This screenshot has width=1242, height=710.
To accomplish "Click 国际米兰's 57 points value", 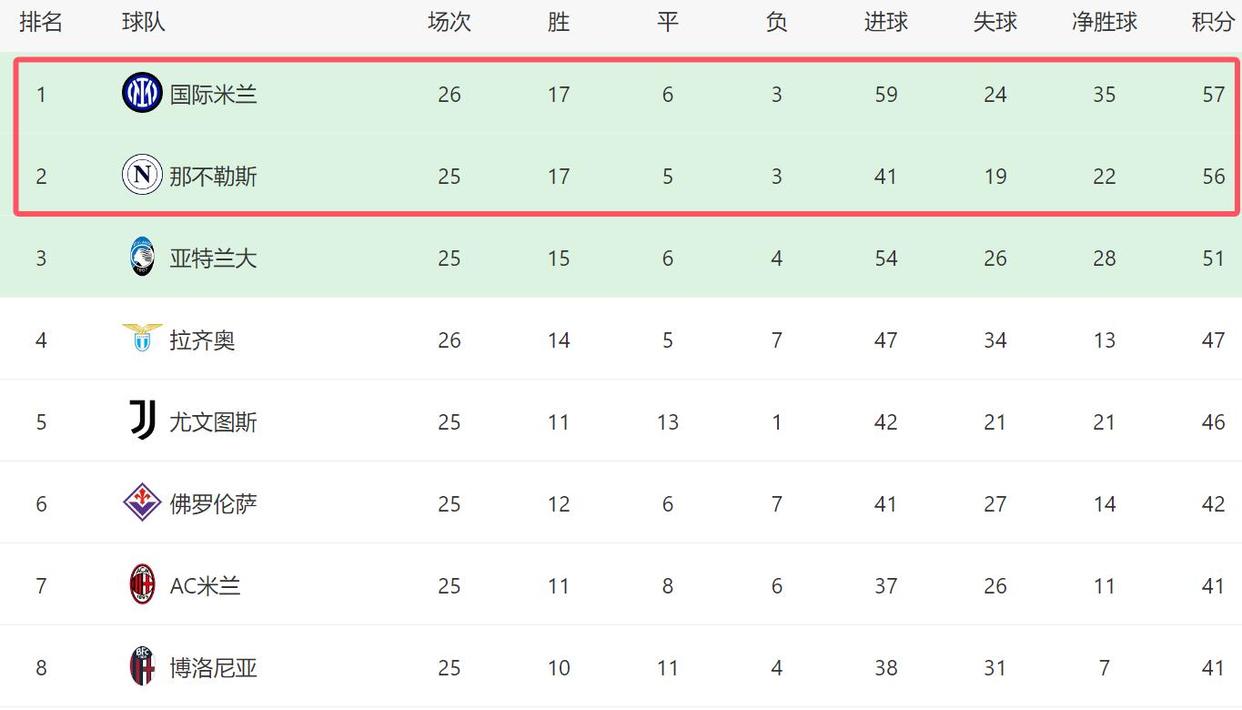I will tap(1213, 94).
